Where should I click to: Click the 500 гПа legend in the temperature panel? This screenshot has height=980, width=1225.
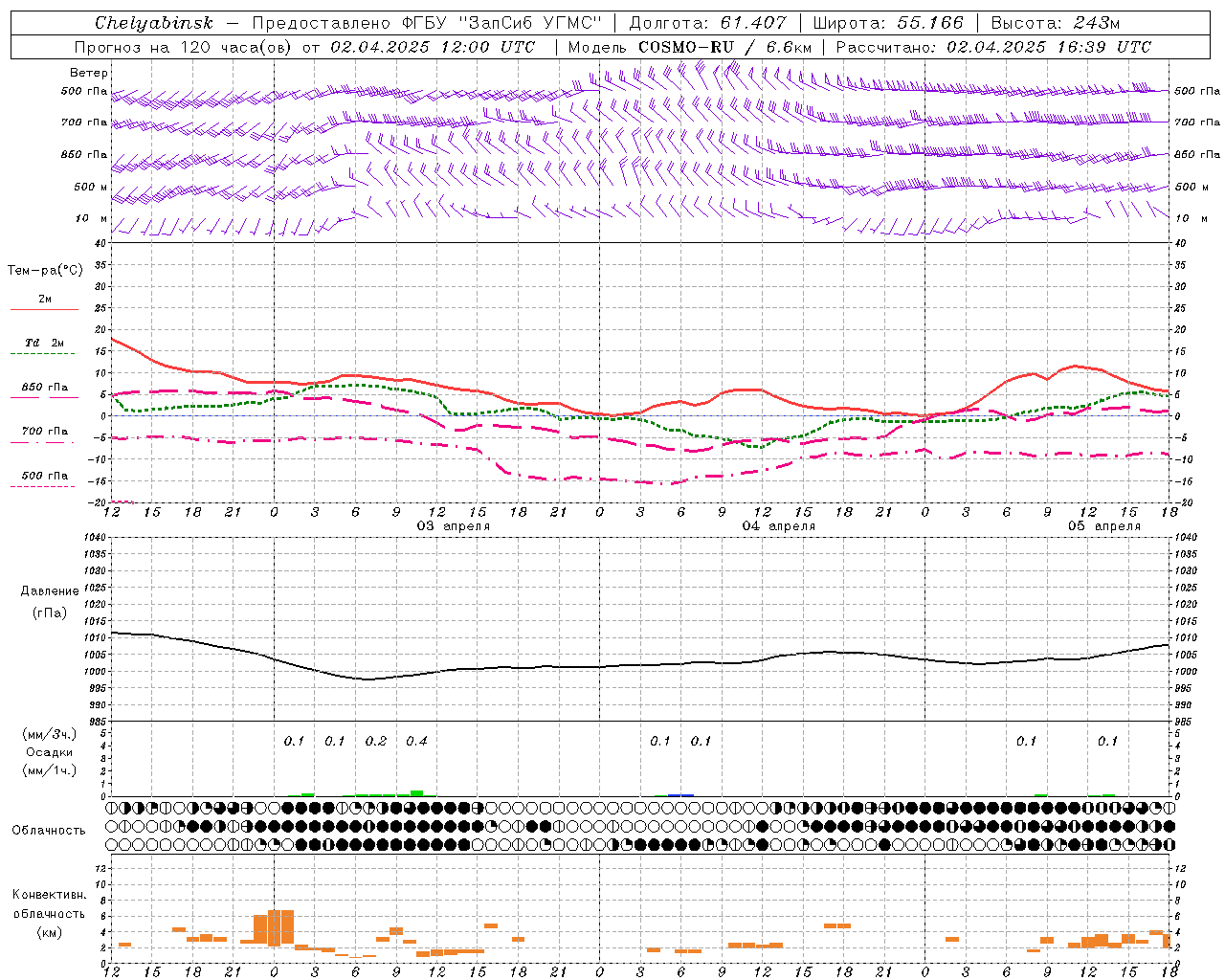tap(44, 476)
